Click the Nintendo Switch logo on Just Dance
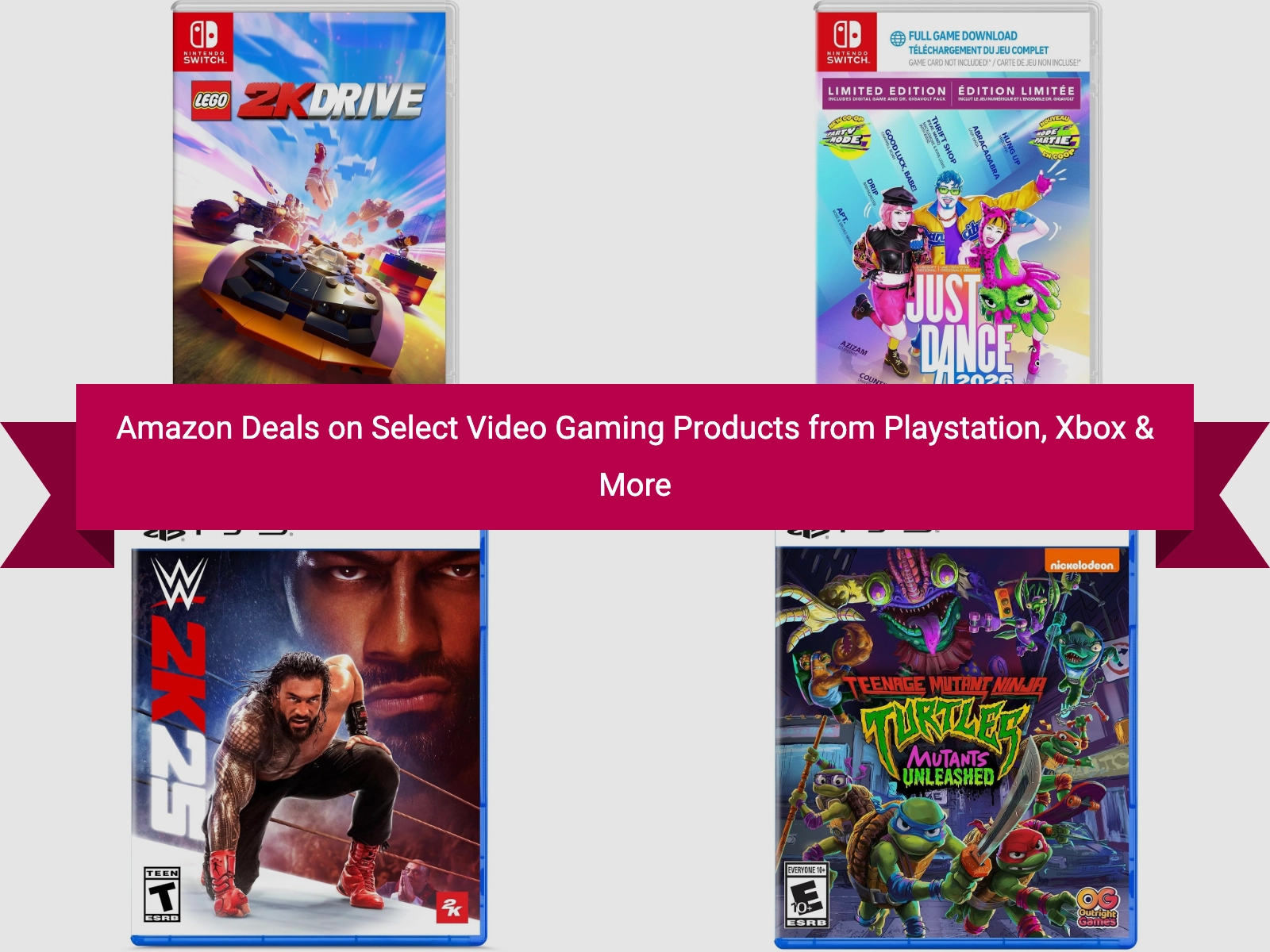Screen dimensions: 1270x952 (x=847, y=41)
